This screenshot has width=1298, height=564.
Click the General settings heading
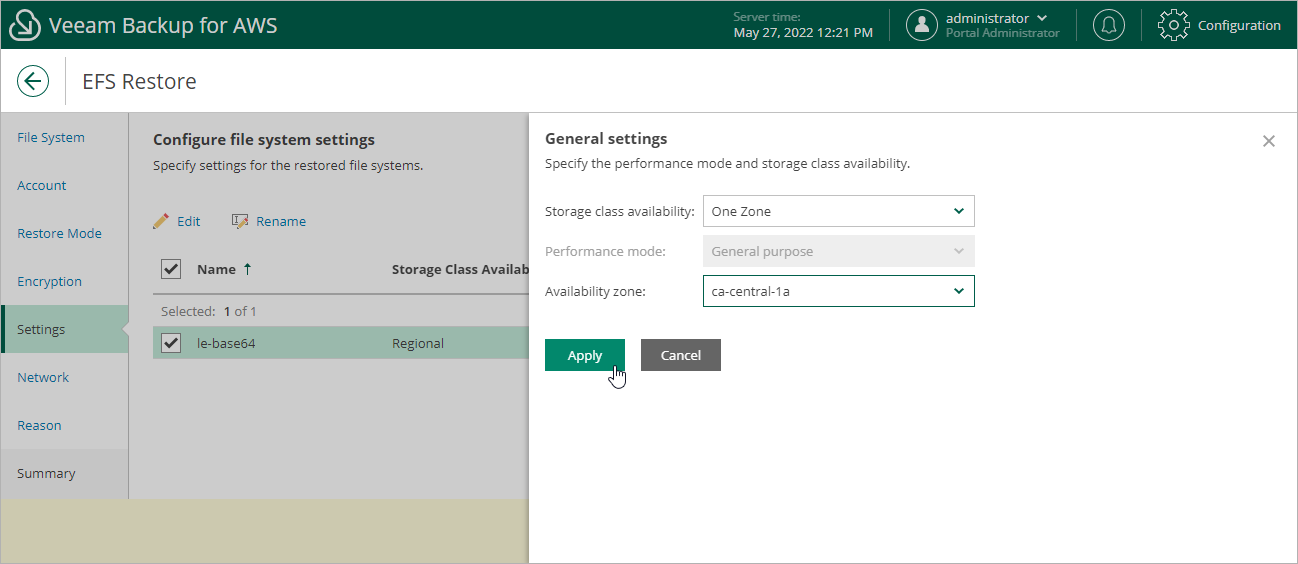tap(606, 139)
